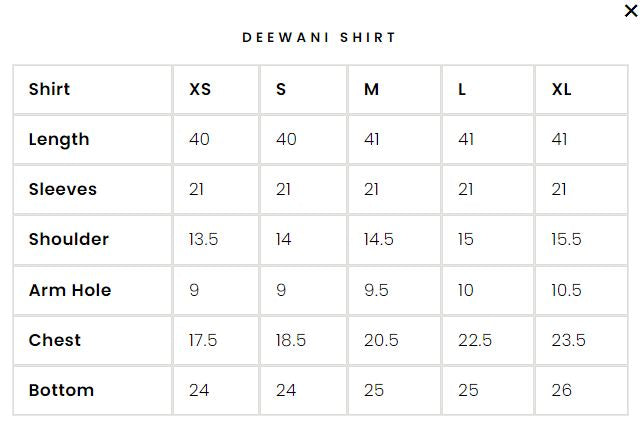
Task: Select the Sleeves row label
Action: click(63, 189)
